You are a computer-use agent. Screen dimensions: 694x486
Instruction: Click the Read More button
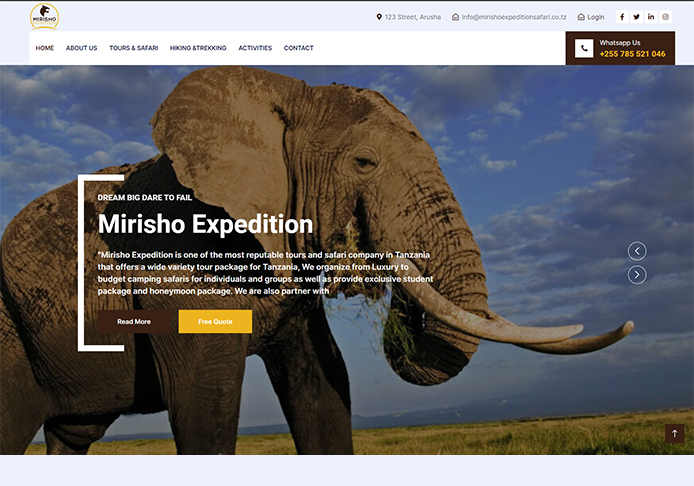134,321
